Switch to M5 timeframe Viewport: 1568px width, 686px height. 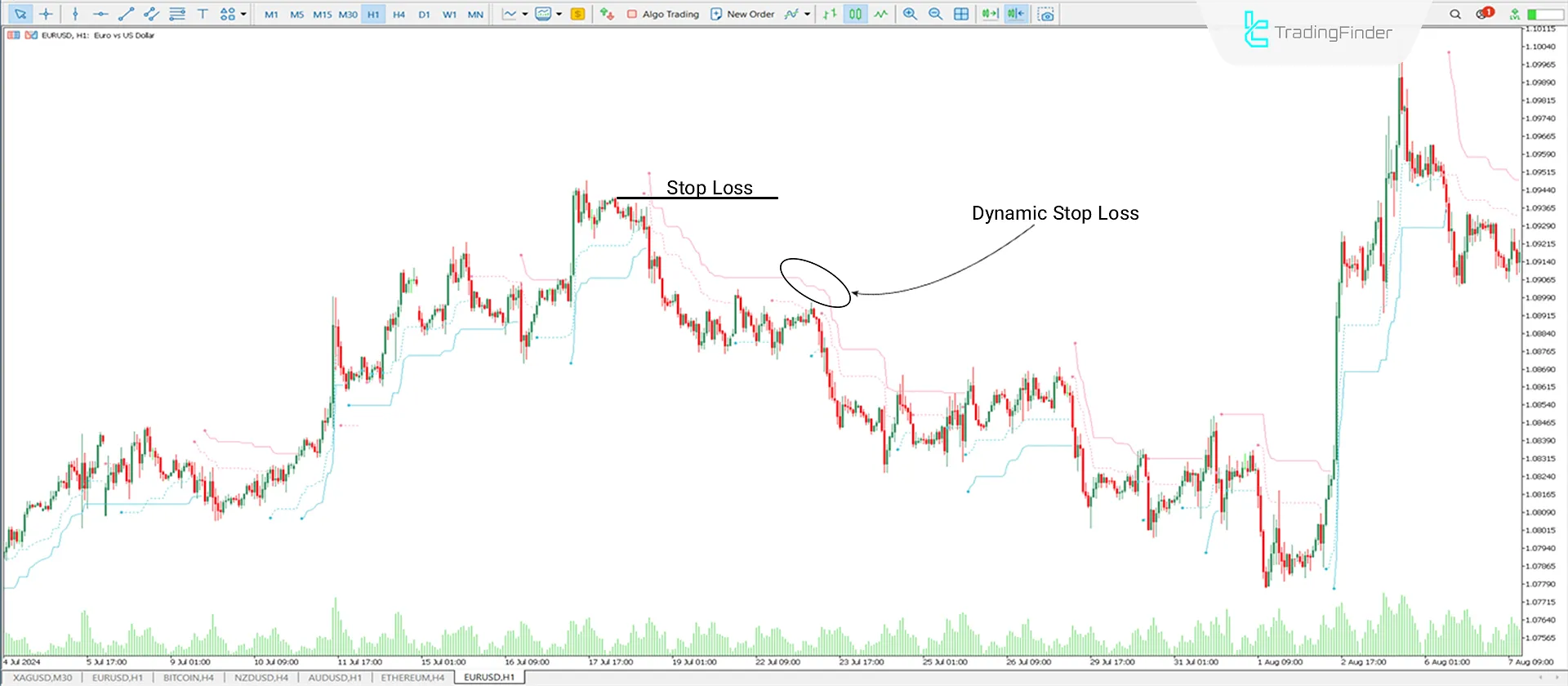click(296, 15)
